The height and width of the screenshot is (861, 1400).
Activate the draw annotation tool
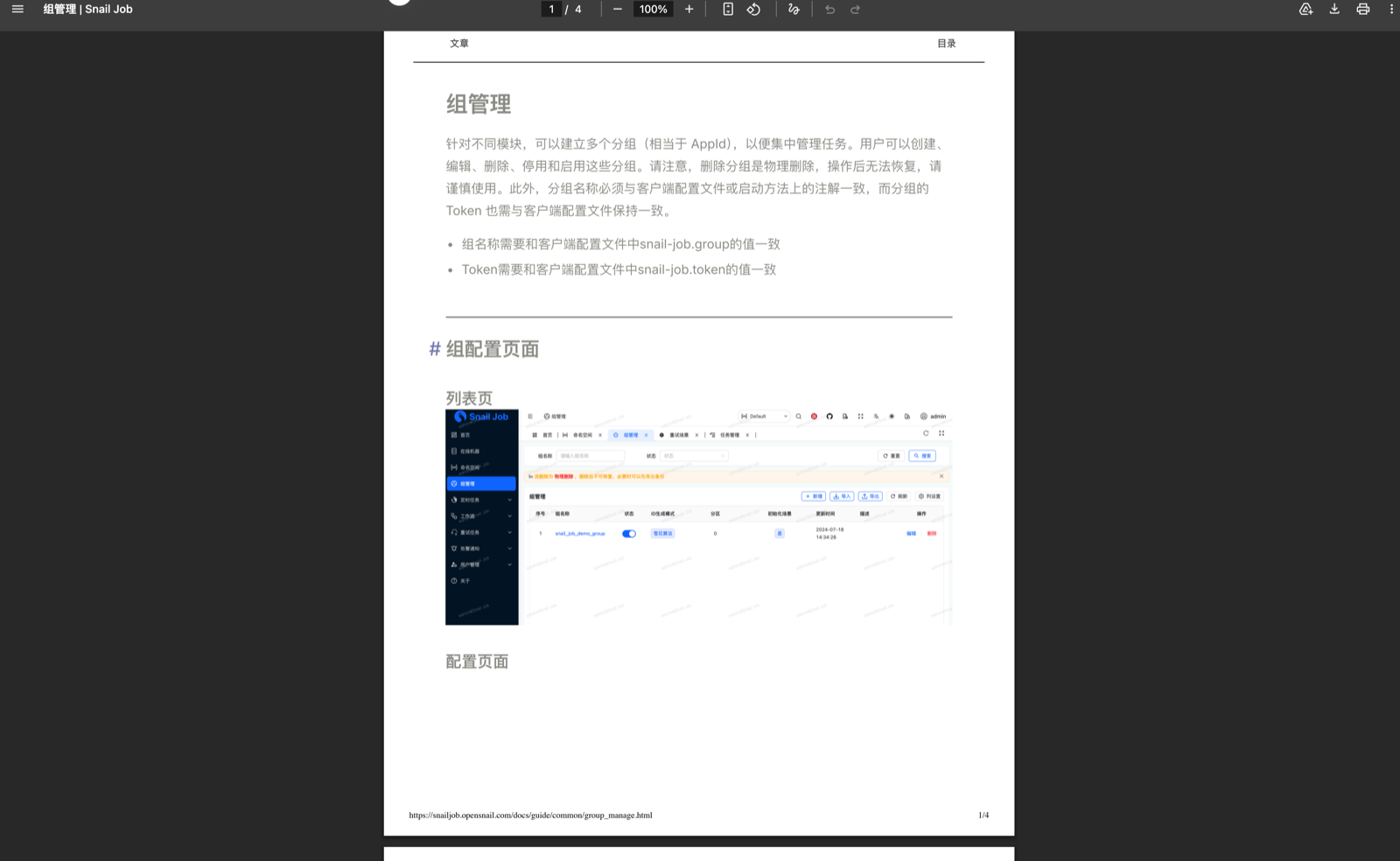pos(794,10)
